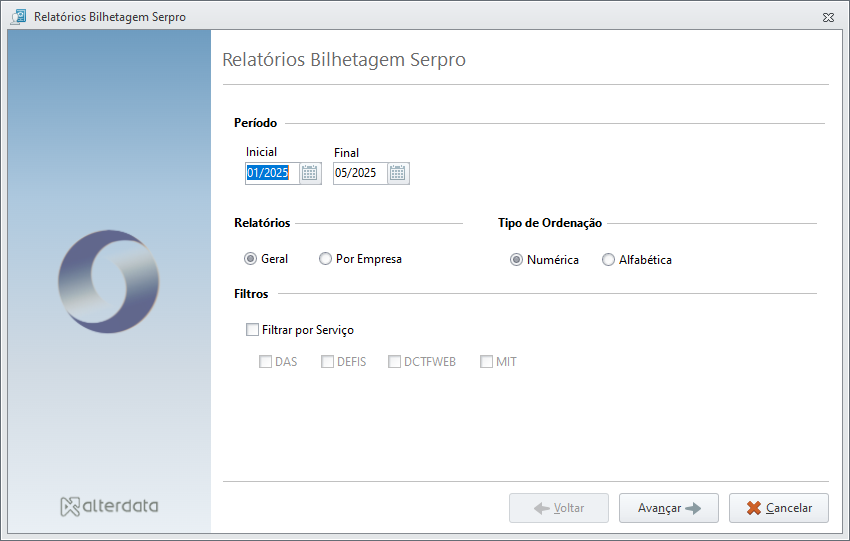Viewport: 850px width, 541px height.
Task: Click the Inicial field label
Action: coord(261,152)
